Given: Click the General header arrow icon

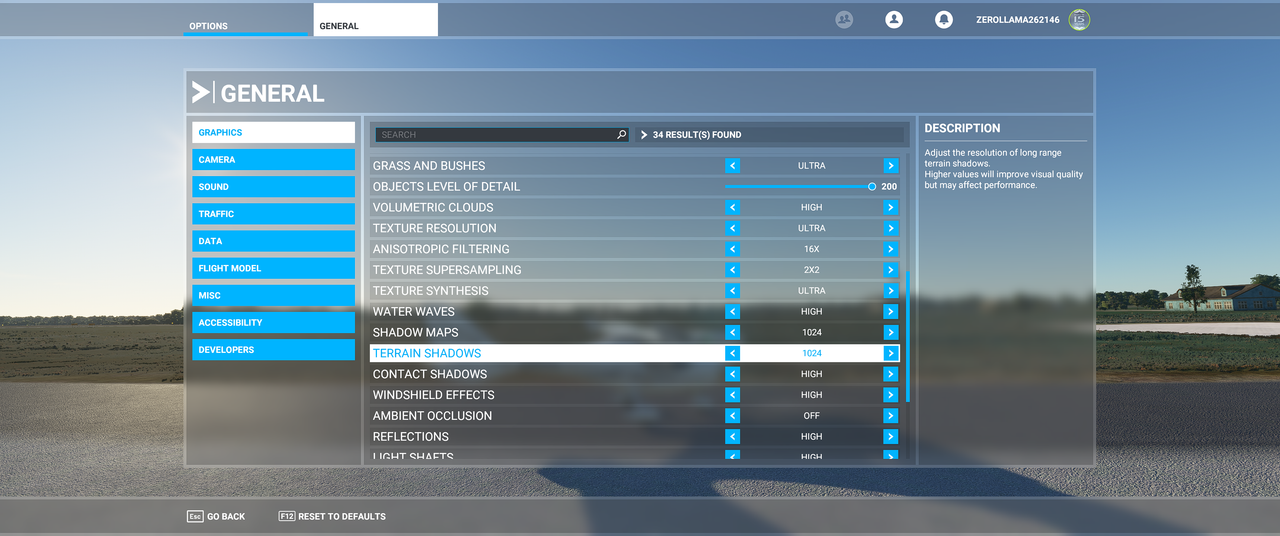Looking at the screenshot, I should pyautogui.click(x=201, y=93).
